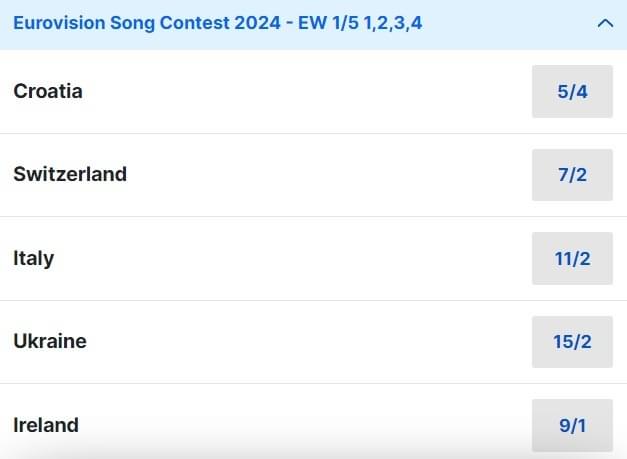Add Switzerland's odds to the betslip

[572, 175]
